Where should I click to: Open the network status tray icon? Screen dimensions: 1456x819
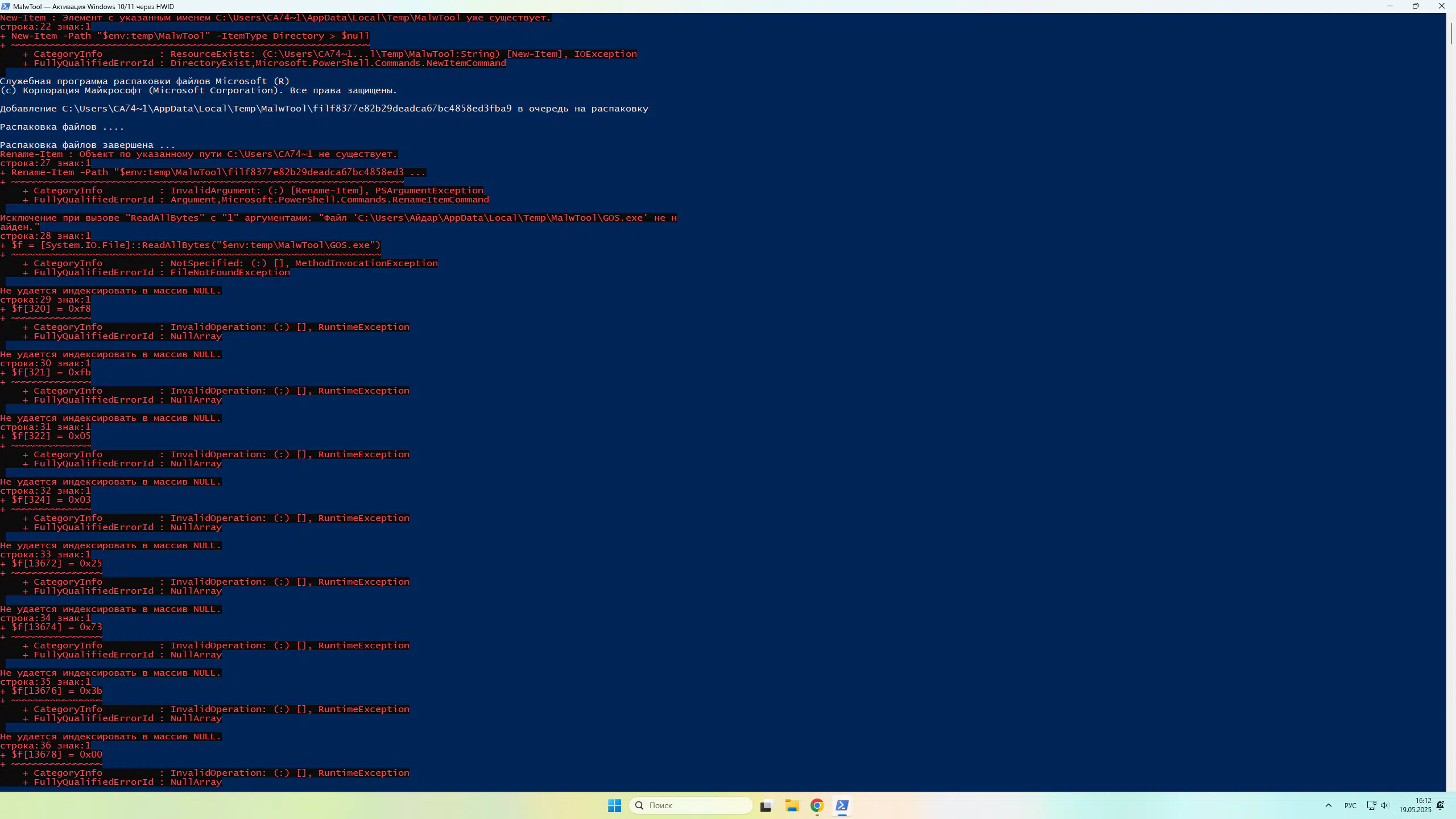pyautogui.click(x=1371, y=805)
